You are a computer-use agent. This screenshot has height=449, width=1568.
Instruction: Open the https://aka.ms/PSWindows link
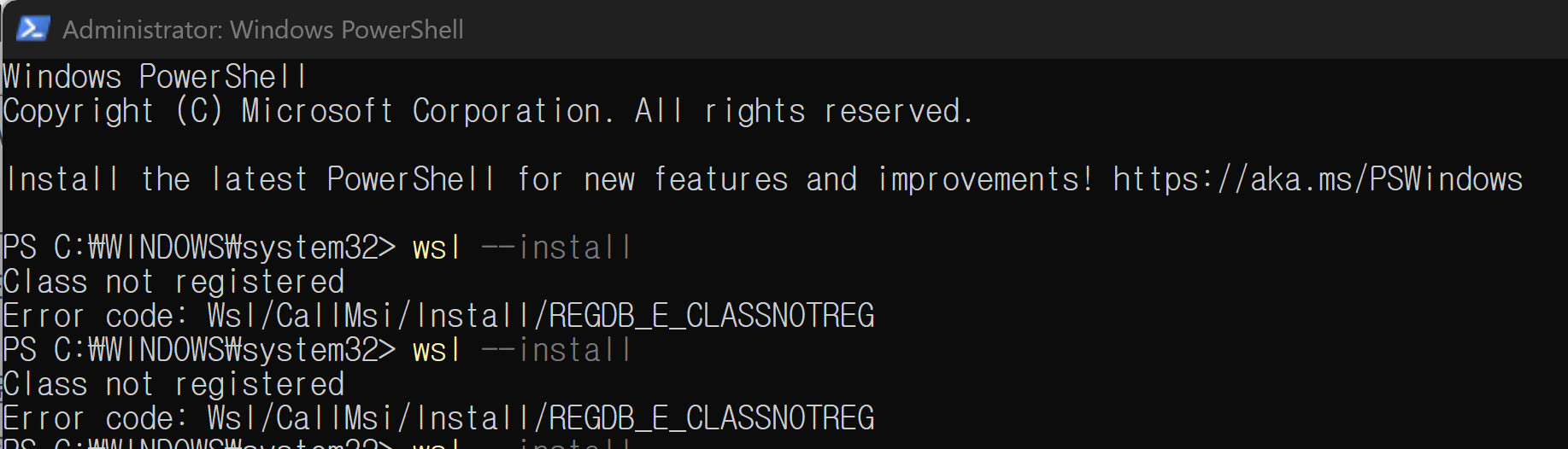pyautogui.click(x=1317, y=179)
